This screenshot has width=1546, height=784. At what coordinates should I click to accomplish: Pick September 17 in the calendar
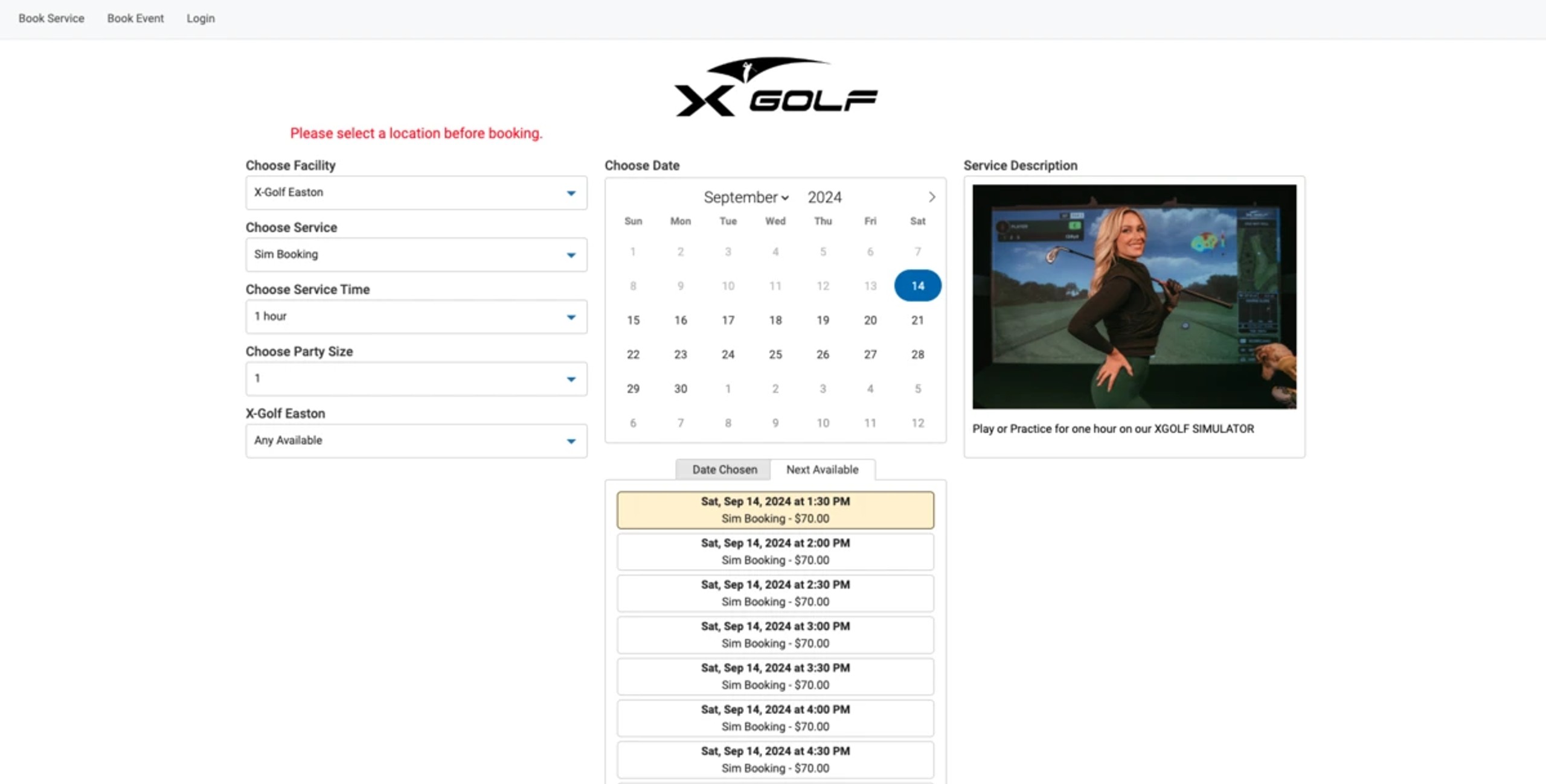[728, 320]
